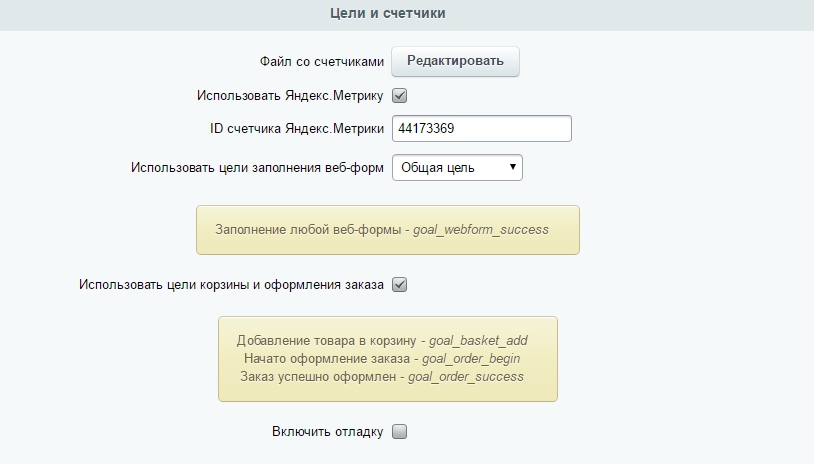
Task: Click the goal_webform_success goal name
Action: click(x=481, y=229)
